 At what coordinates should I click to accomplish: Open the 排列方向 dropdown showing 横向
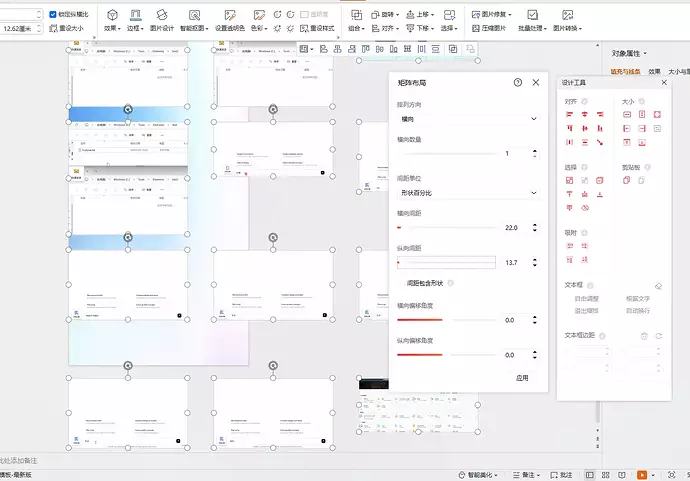(467, 119)
